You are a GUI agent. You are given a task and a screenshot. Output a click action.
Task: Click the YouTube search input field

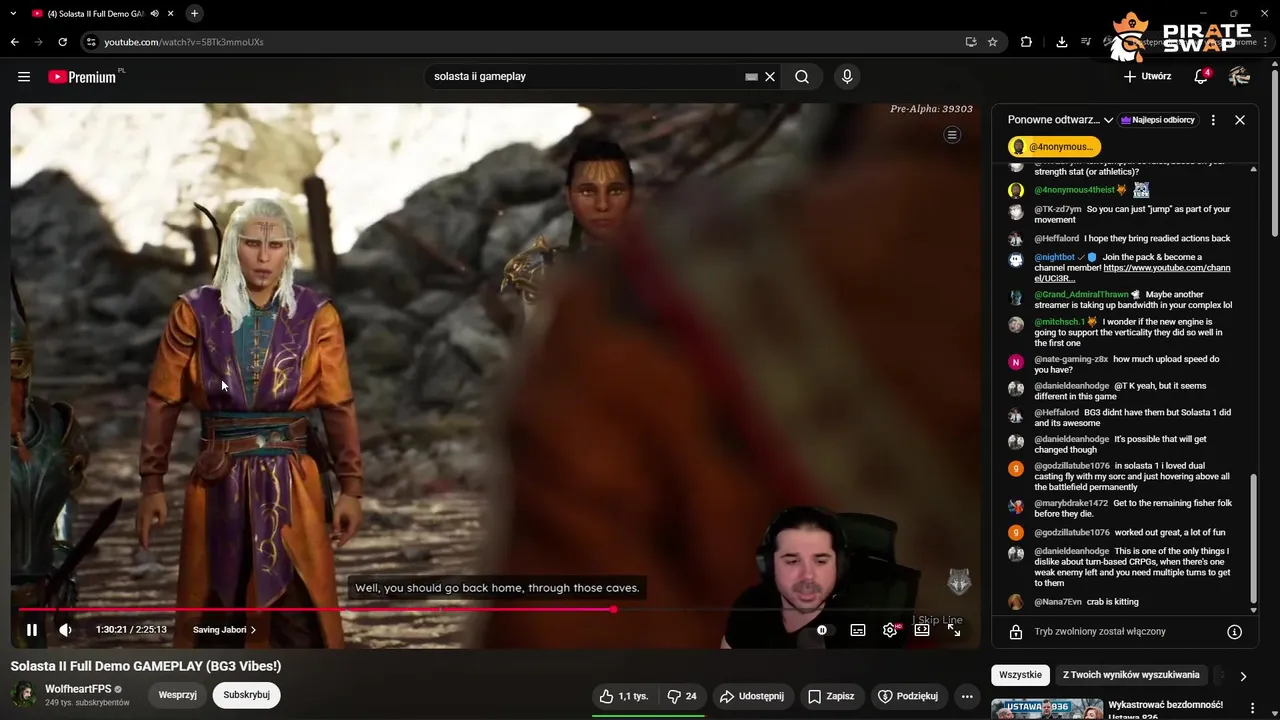click(x=585, y=76)
